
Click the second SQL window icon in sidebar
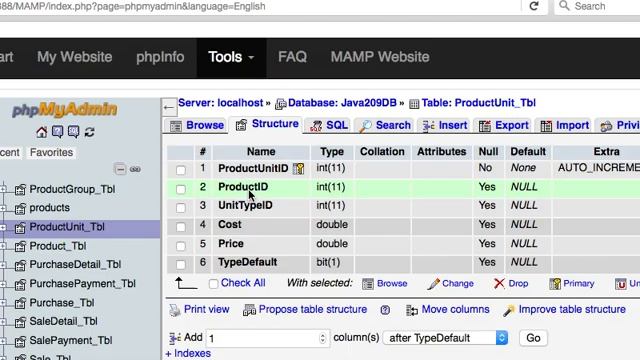pyautogui.click(x=73, y=132)
